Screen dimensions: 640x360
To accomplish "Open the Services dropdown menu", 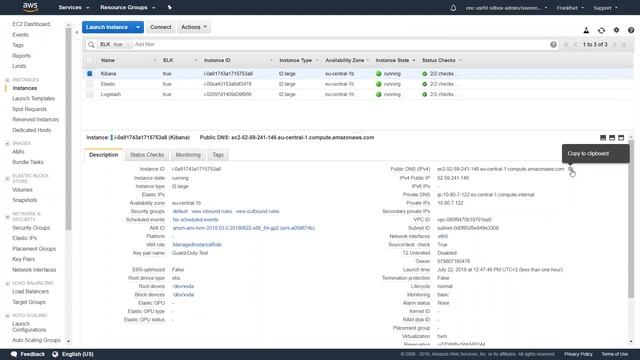I will click(74, 7).
